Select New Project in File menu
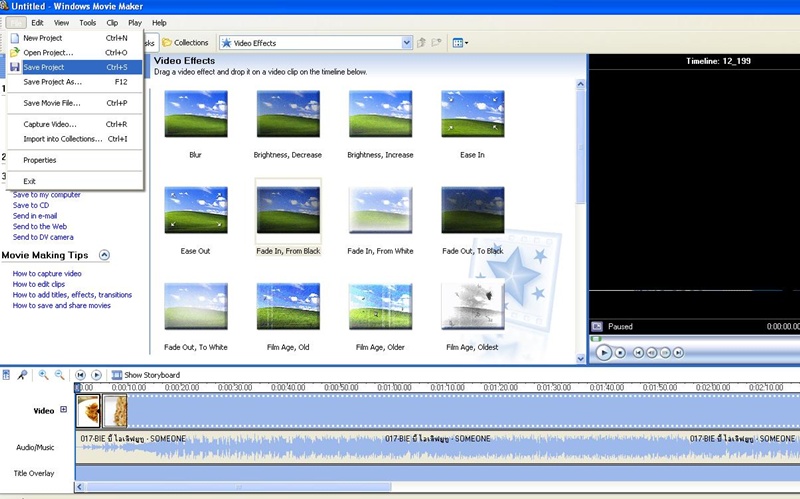The image size is (800, 499). (x=75, y=38)
